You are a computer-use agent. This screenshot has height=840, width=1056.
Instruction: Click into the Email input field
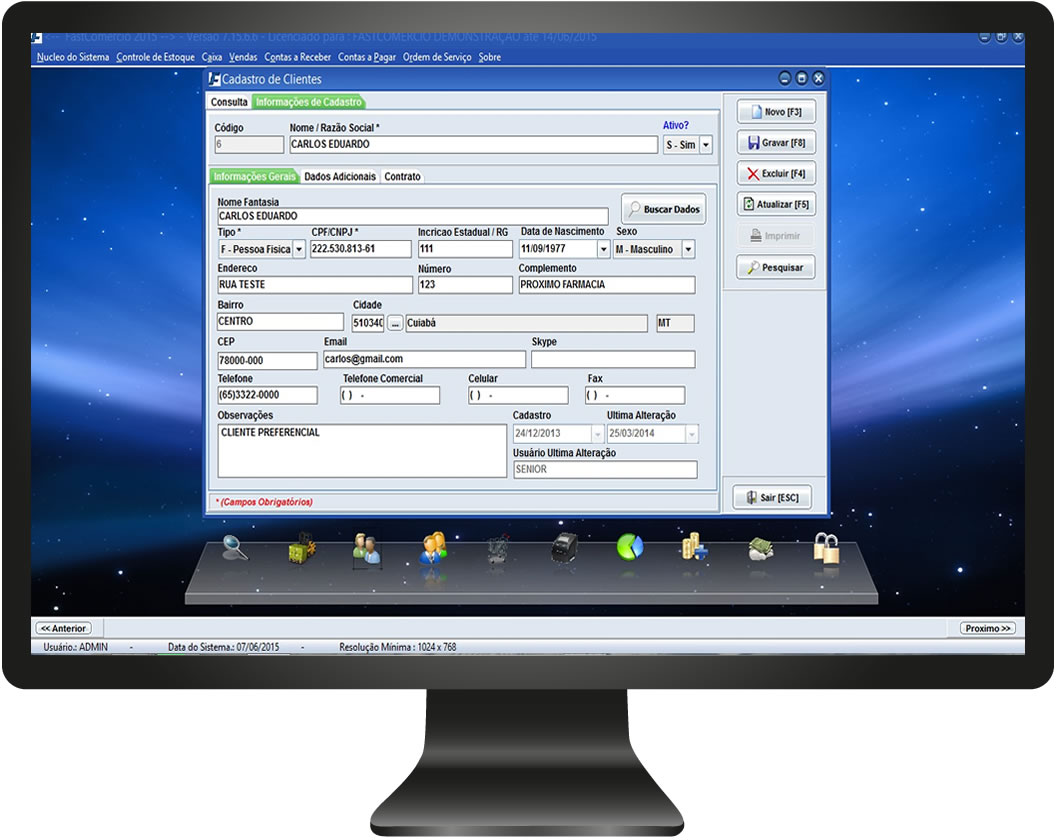coord(424,359)
